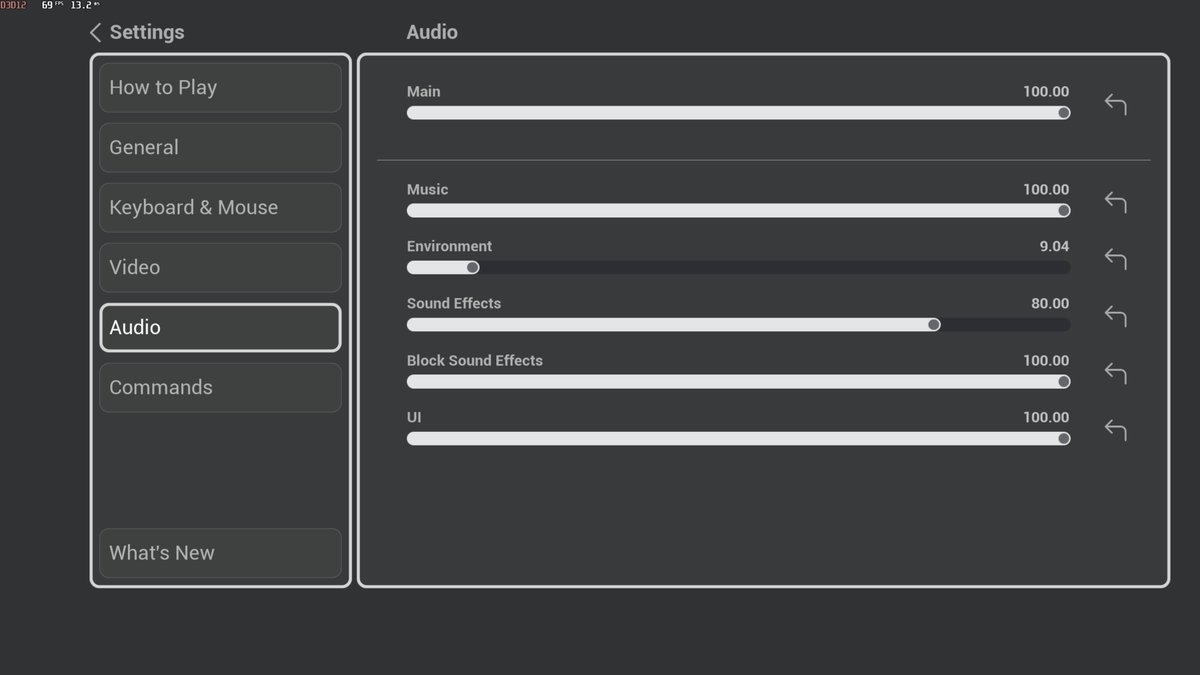
Task: Click the UI value 100.00
Action: (x=1046, y=417)
